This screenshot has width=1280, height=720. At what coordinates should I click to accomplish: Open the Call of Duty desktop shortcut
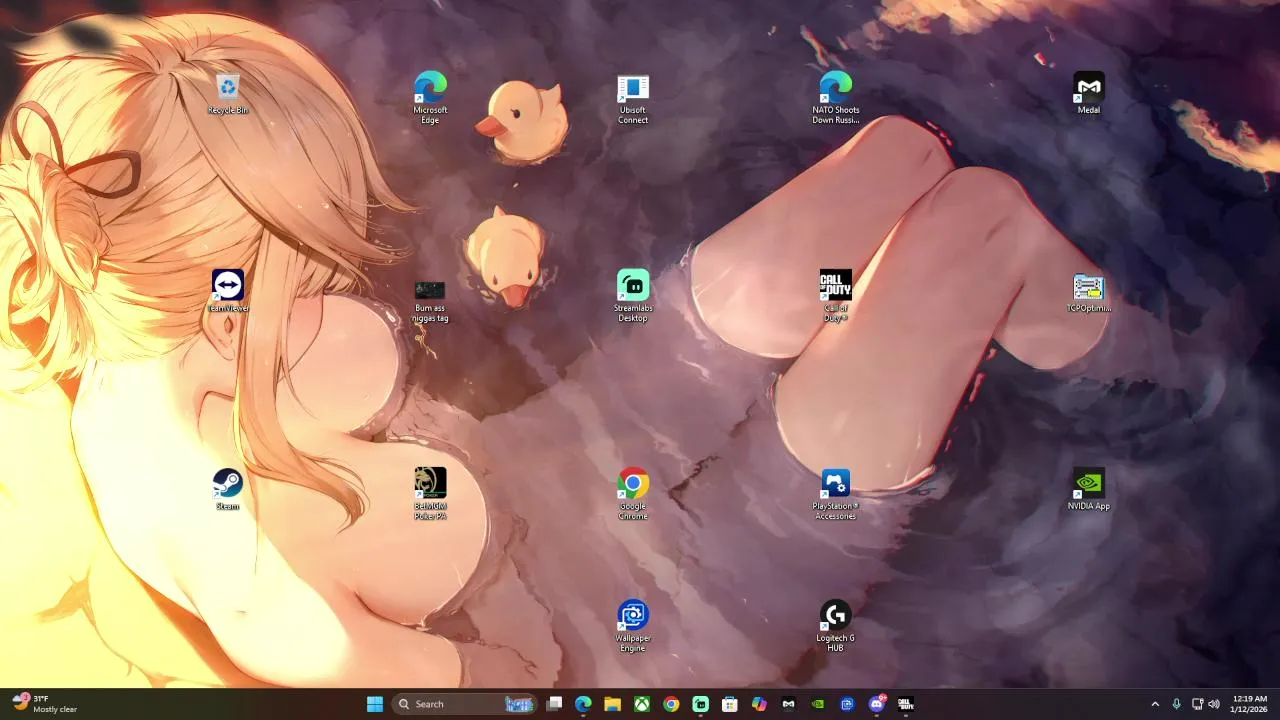[x=836, y=296]
